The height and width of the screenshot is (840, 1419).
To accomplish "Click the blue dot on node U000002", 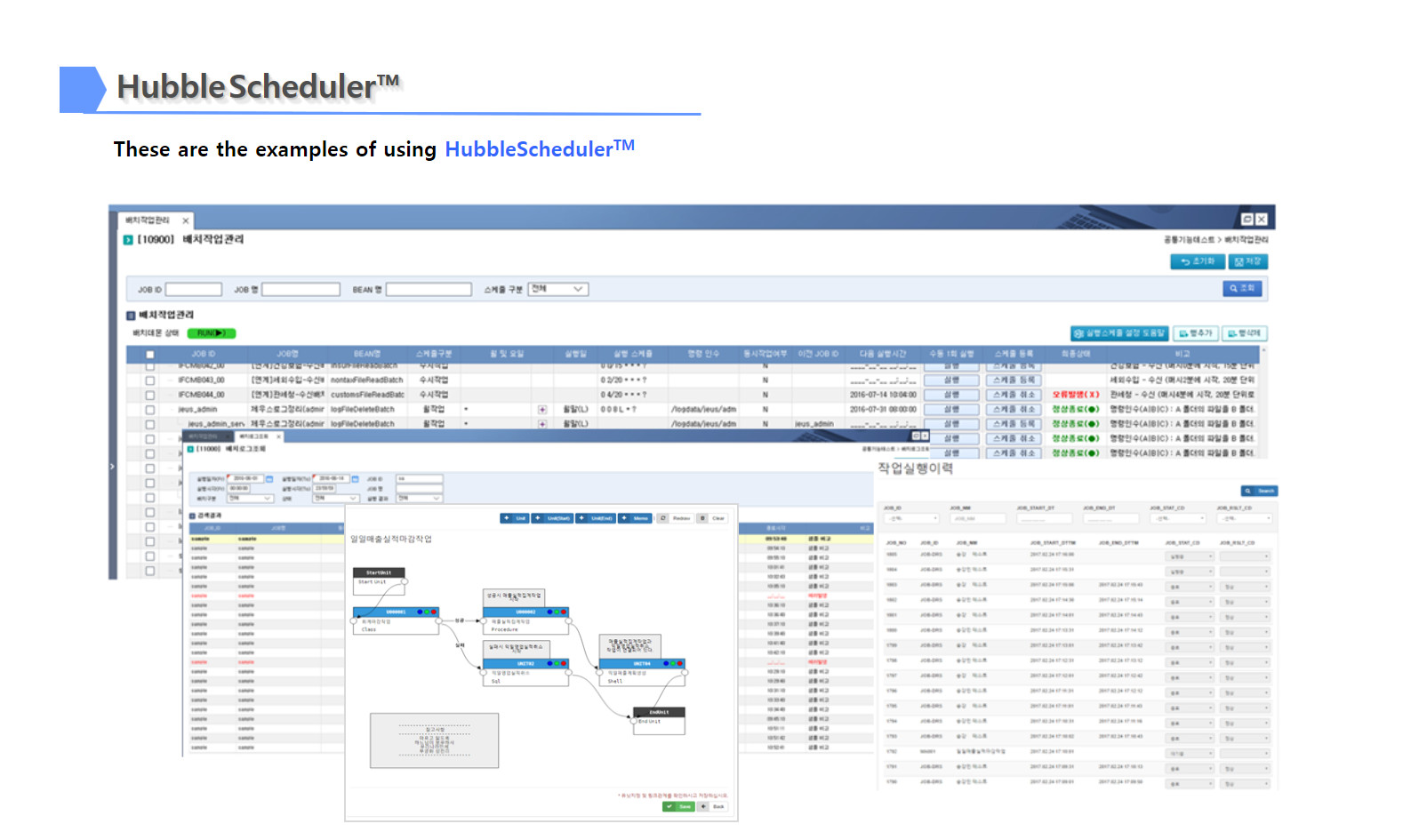I will pos(550,612).
